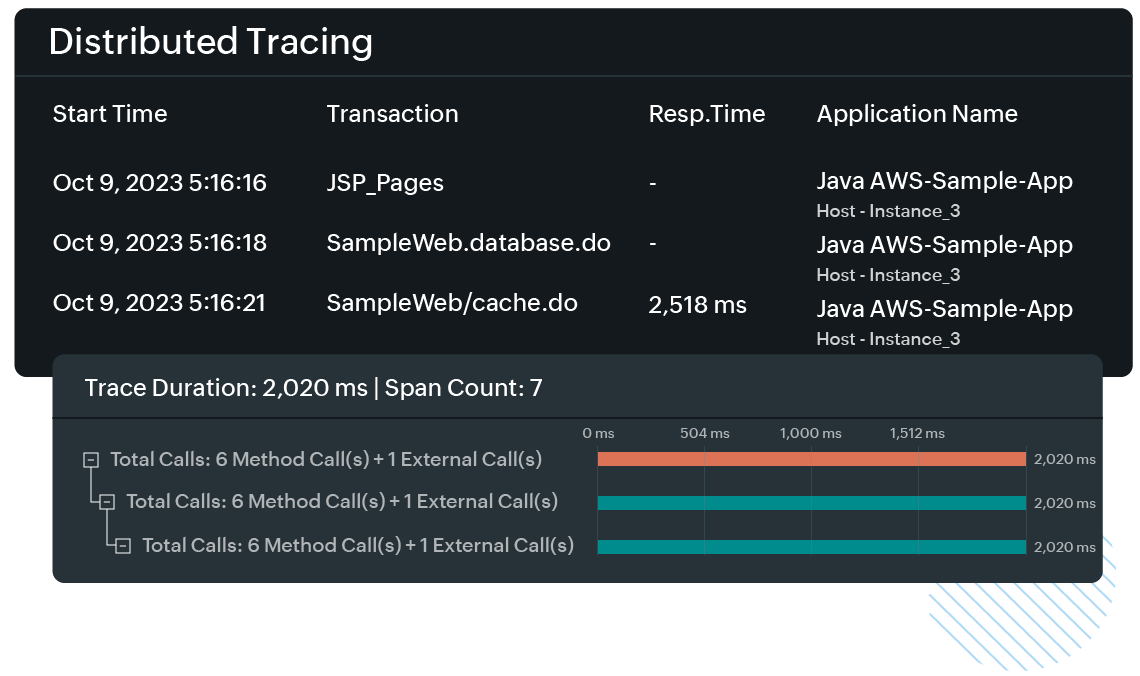Select the bottom teal span bar

[x=810, y=547]
